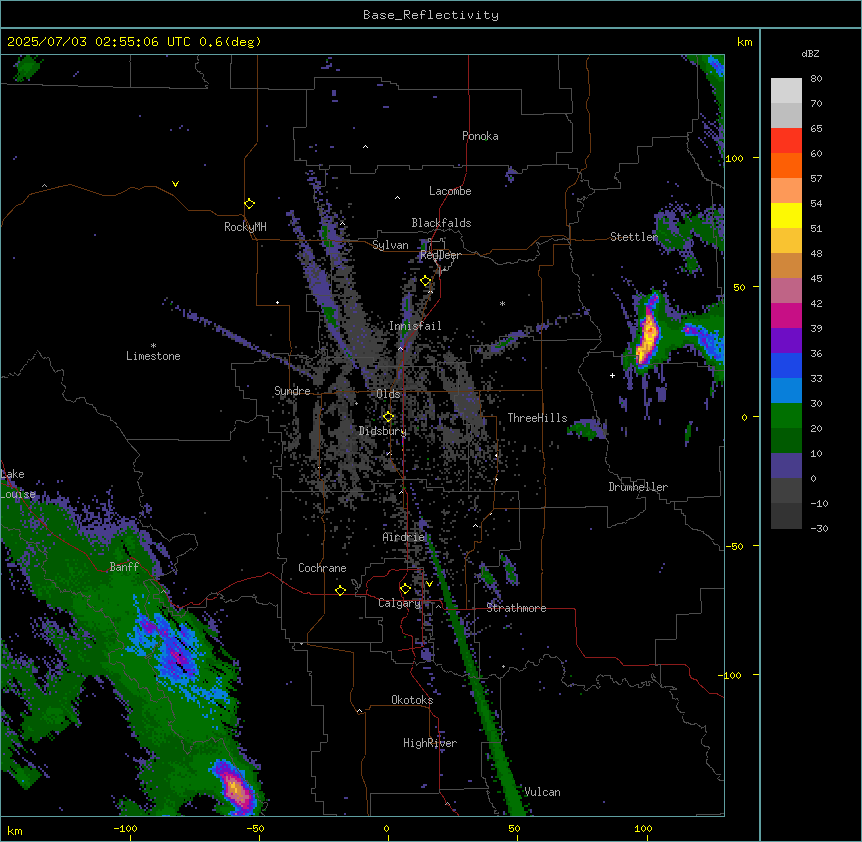The image size is (862, 842).
Task: Click the Lacombe city label
Action: click(450, 191)
